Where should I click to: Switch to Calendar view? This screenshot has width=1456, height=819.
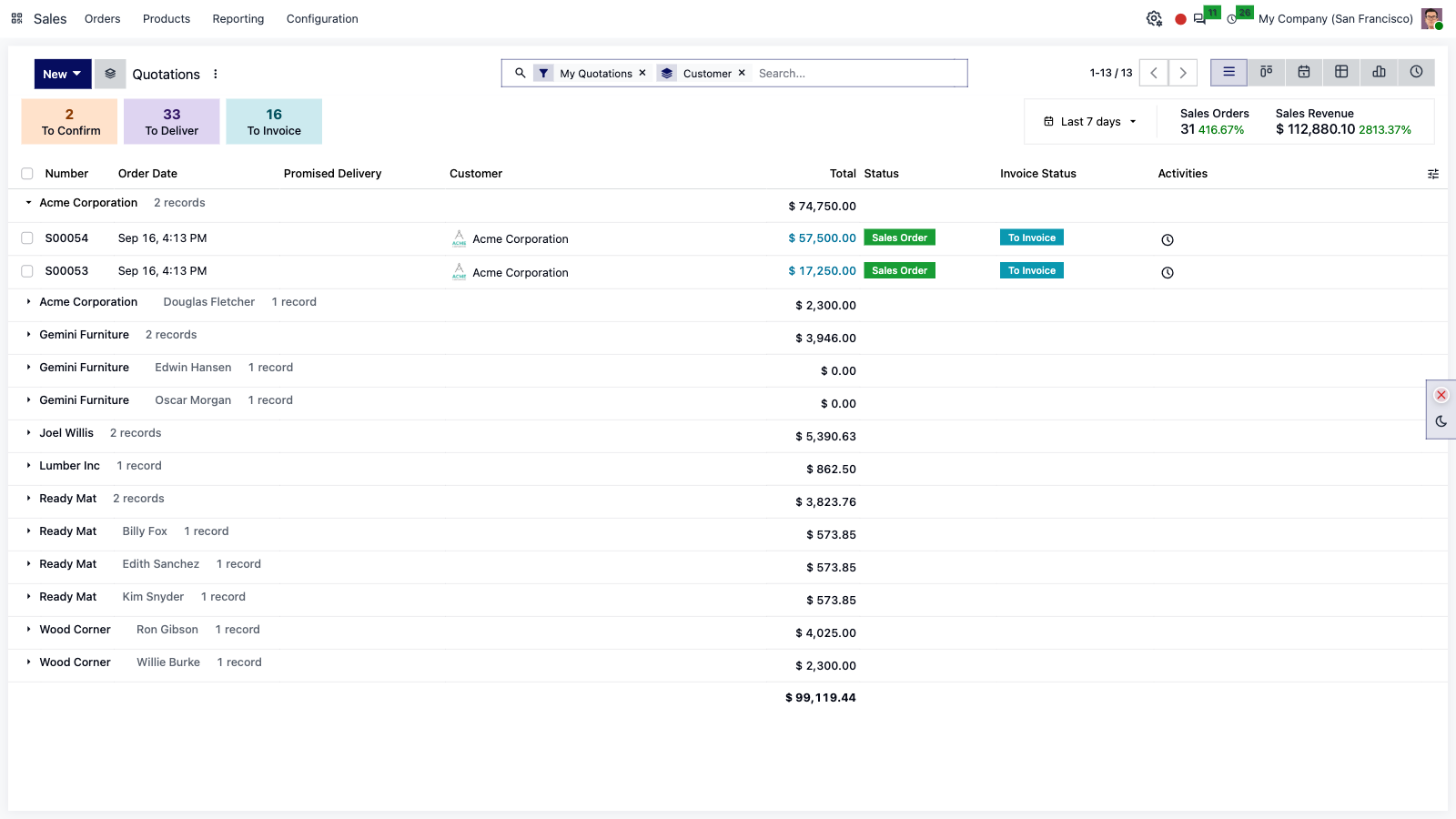[1304, 72]
